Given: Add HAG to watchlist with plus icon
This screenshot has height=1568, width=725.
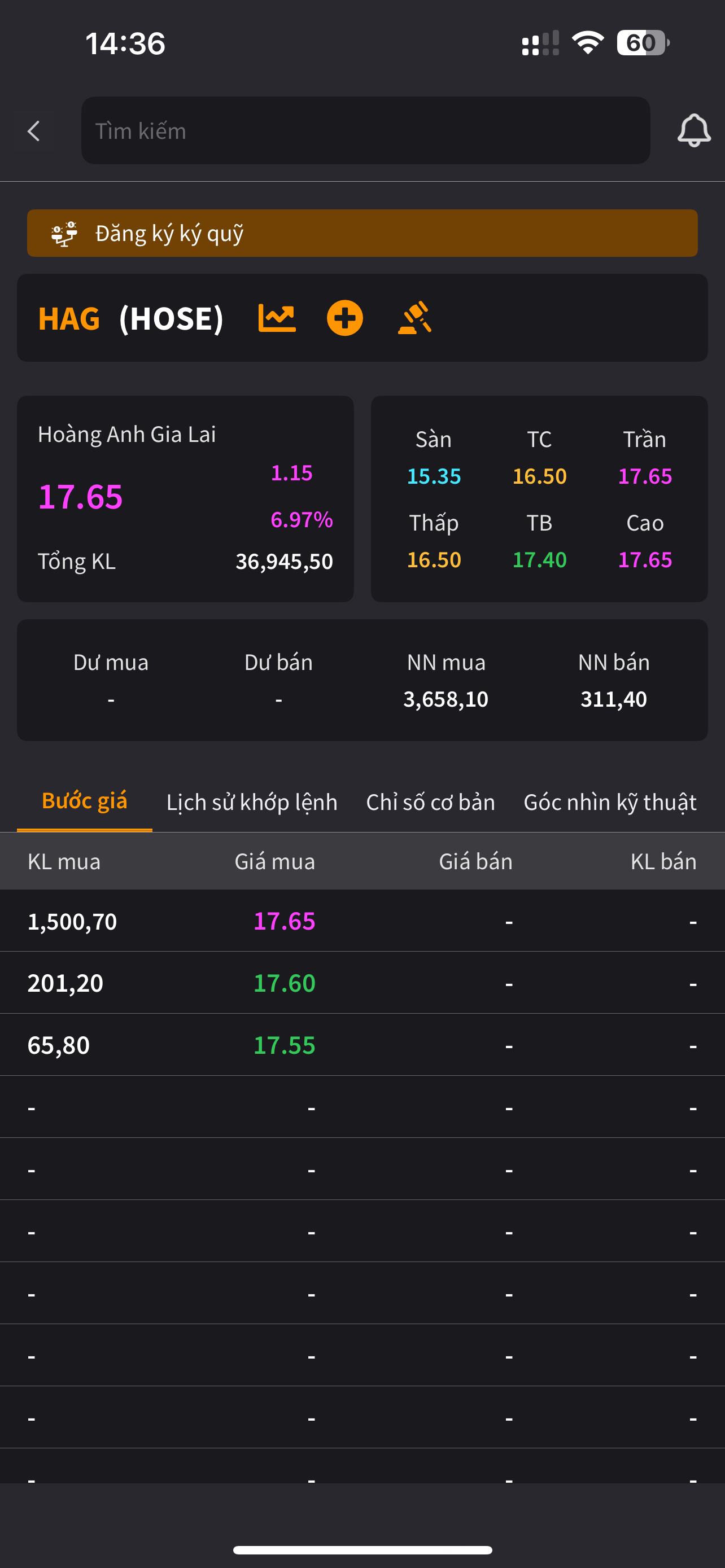Looking at the screenshot, I should point(345,318).
